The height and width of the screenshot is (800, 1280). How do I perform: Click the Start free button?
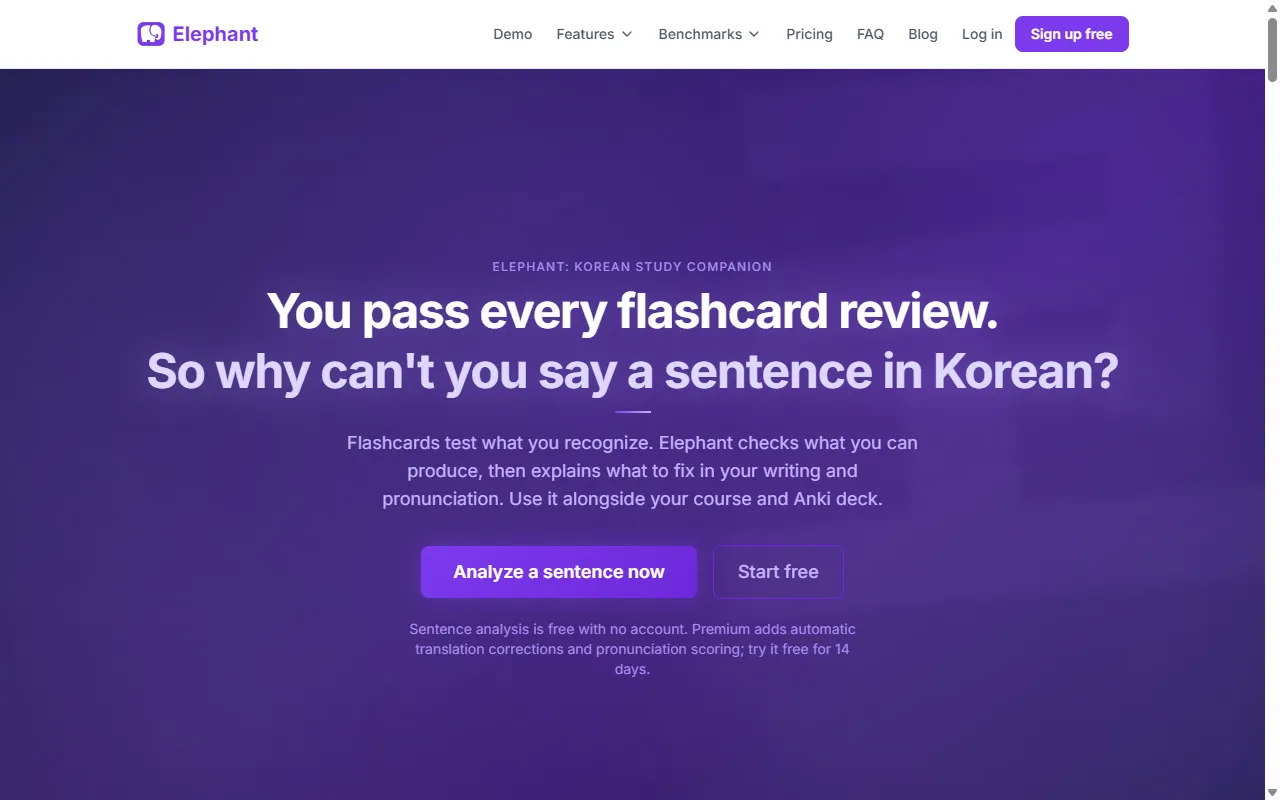[x=778, y=572]
